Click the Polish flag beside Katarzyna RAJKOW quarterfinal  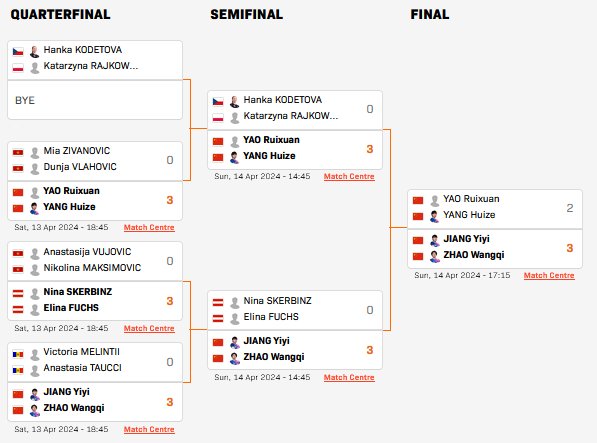(x=18, y=68)
